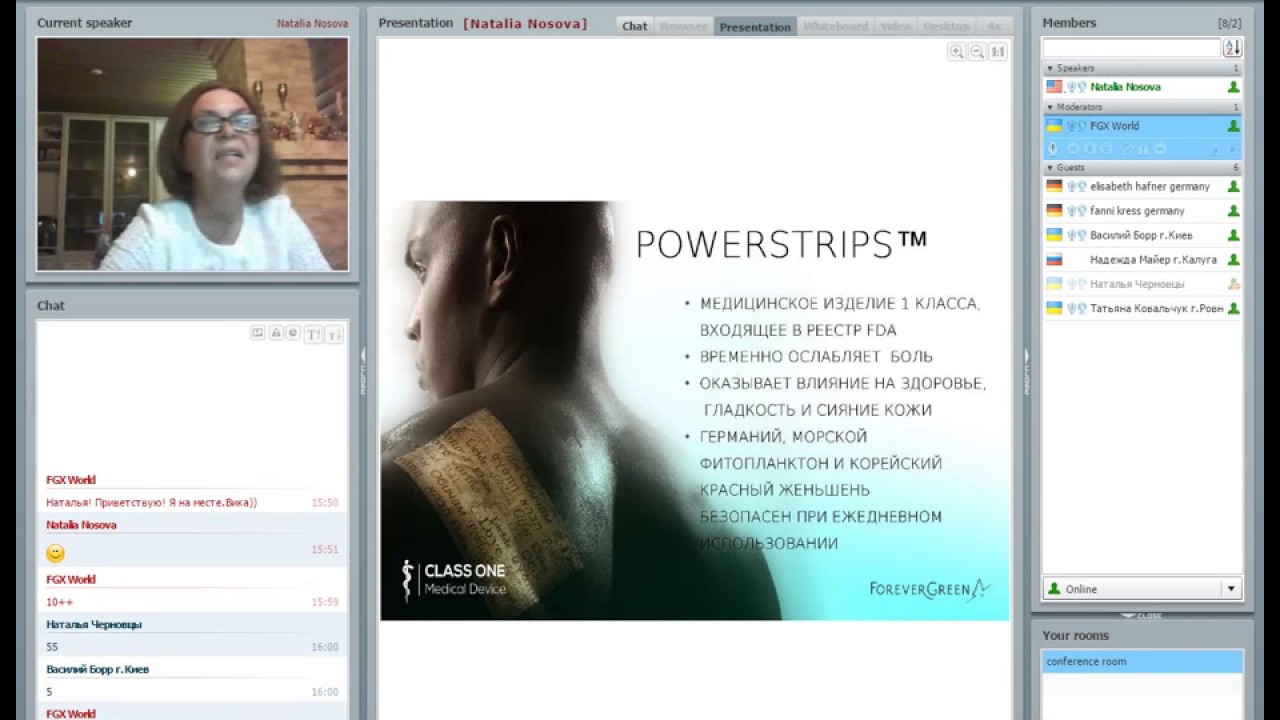Image resolution: width=1280 pixels, height=720 pixels.
Task: Click headset icon beside fanni kress
Action: 1076,211
